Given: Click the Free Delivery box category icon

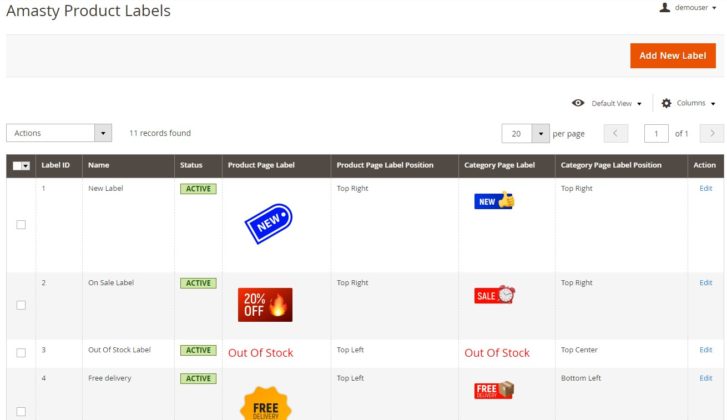Looking at the screenshot, I should [494, 390].
